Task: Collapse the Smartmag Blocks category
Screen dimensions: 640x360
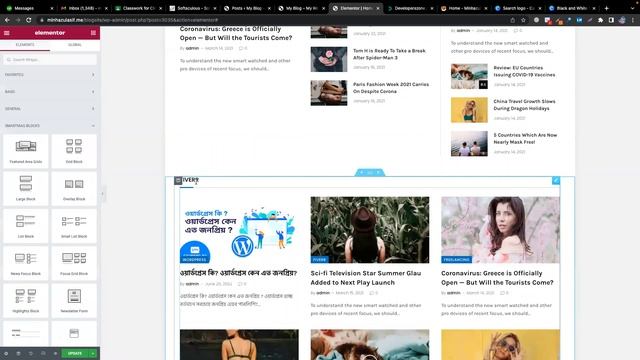Action: (50, 126)
